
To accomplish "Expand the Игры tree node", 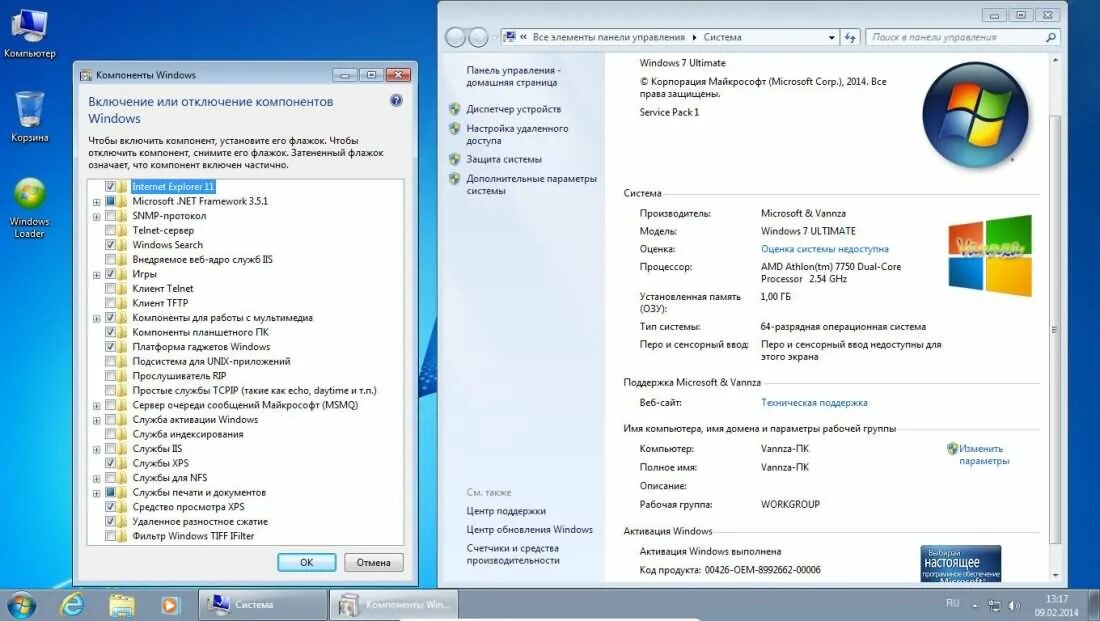I will click(97, 275).
